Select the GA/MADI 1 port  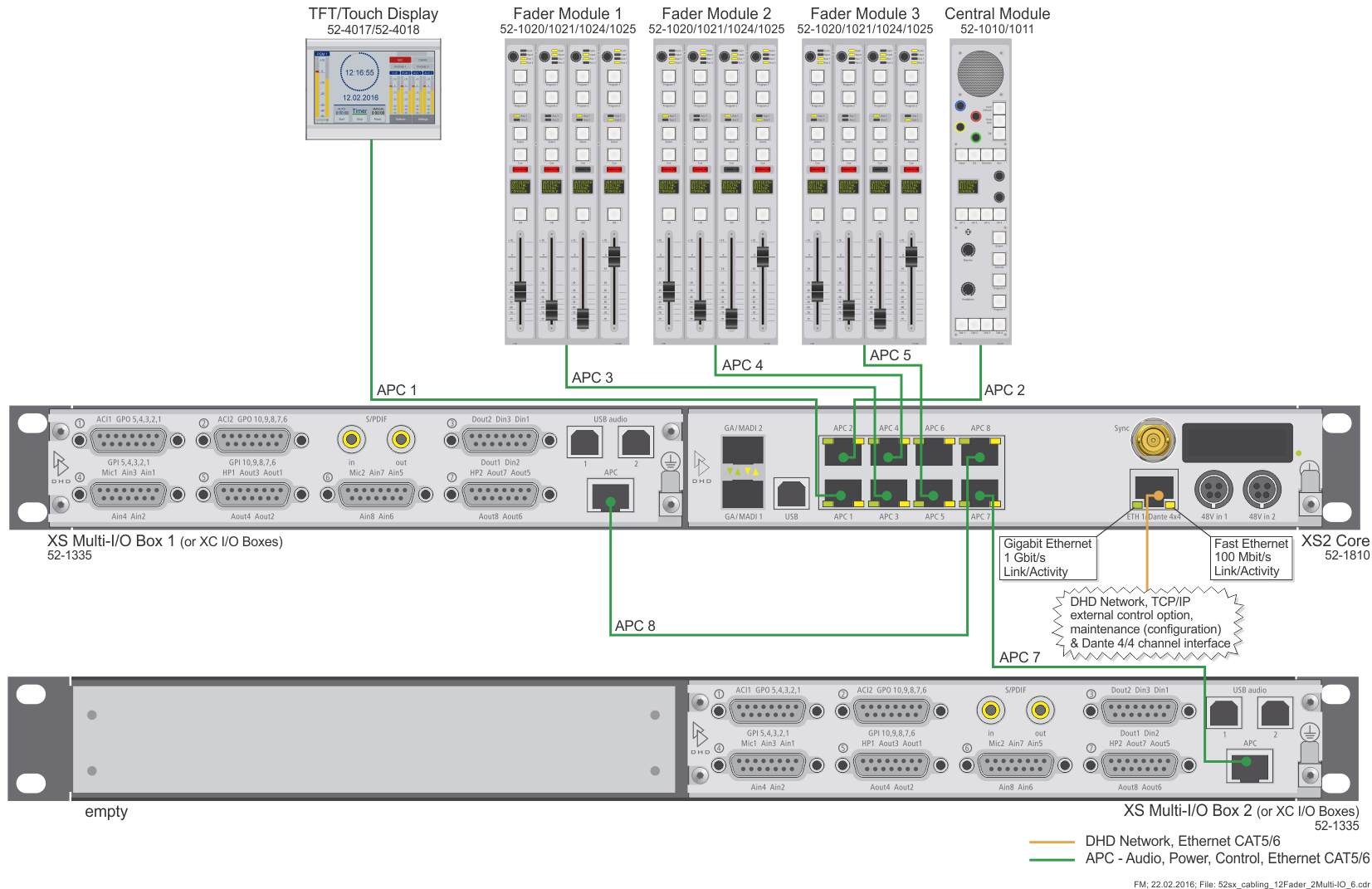743,494
